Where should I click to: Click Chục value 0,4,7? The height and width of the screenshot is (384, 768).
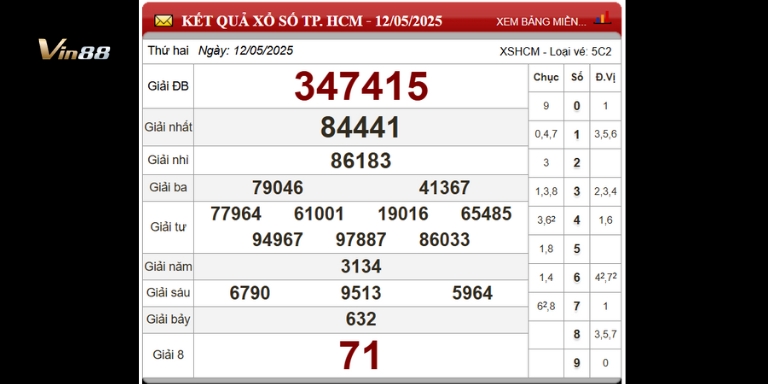tap(546, 134)
